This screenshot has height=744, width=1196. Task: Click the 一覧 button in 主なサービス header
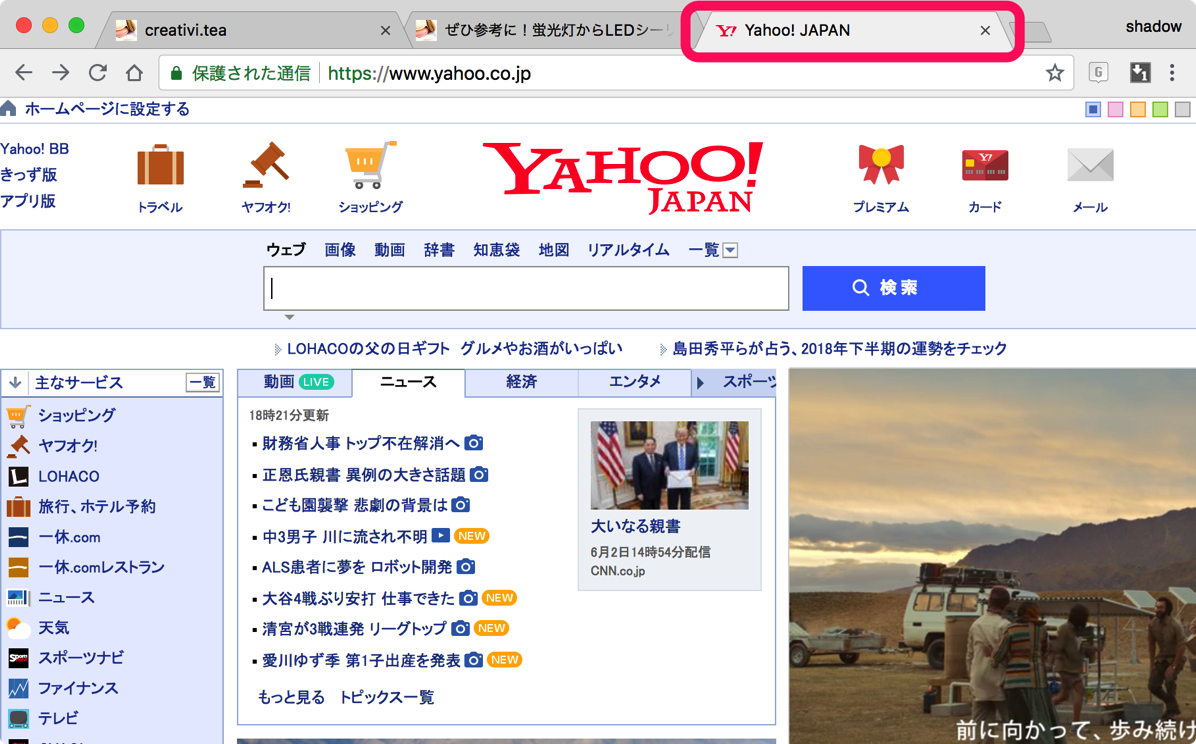point(202,382)
